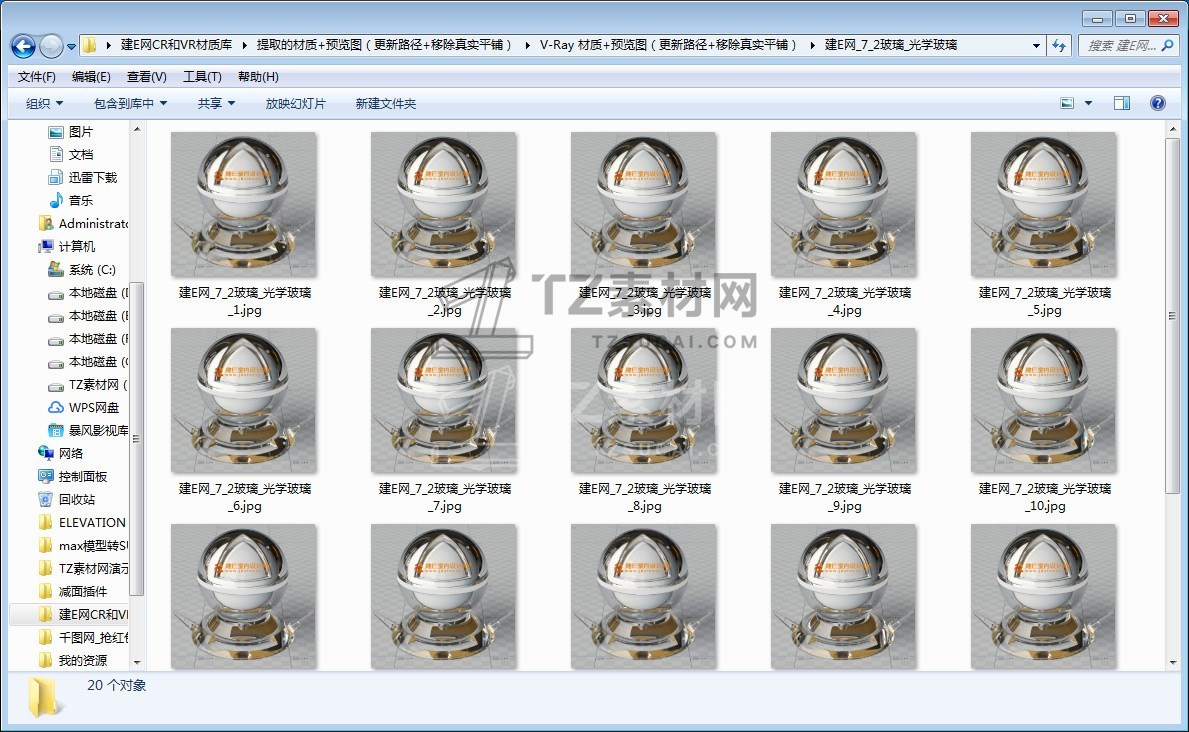Select 计算机 in navigation pane

[x=77, y=247]
